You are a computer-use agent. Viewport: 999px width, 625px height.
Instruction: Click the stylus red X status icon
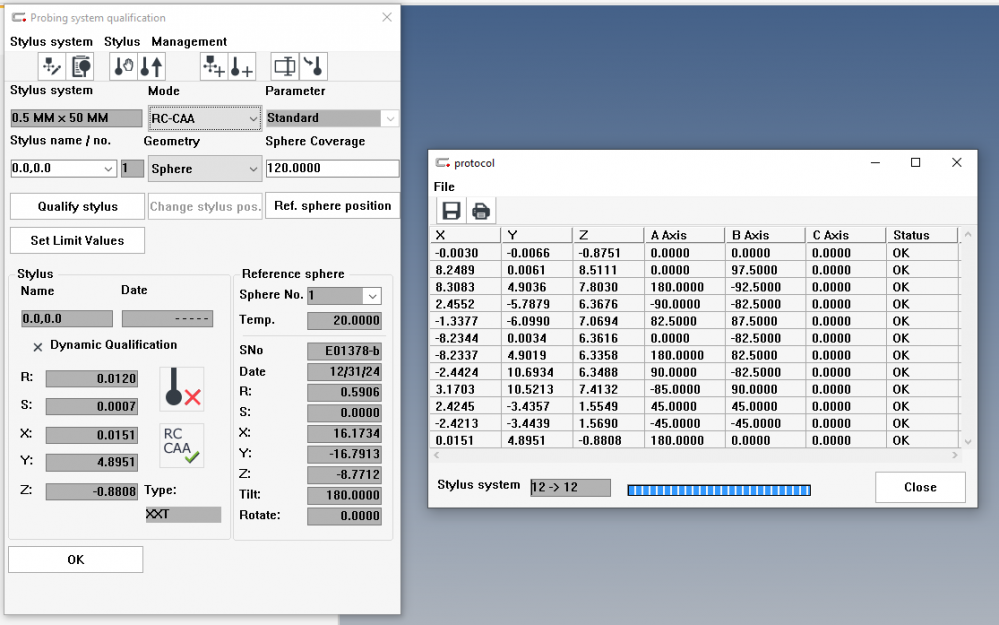(x=182, y=388)
